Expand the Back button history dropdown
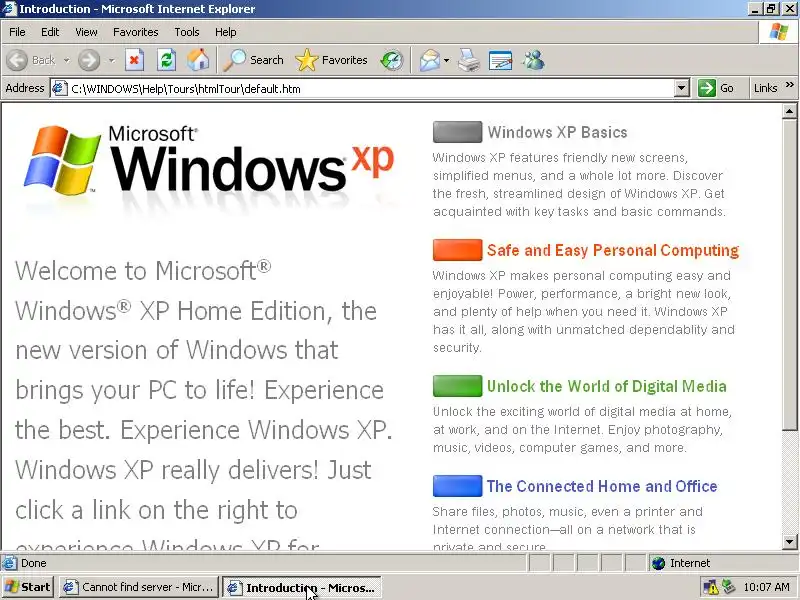The image size is (800, 600). tap(66, 60)
